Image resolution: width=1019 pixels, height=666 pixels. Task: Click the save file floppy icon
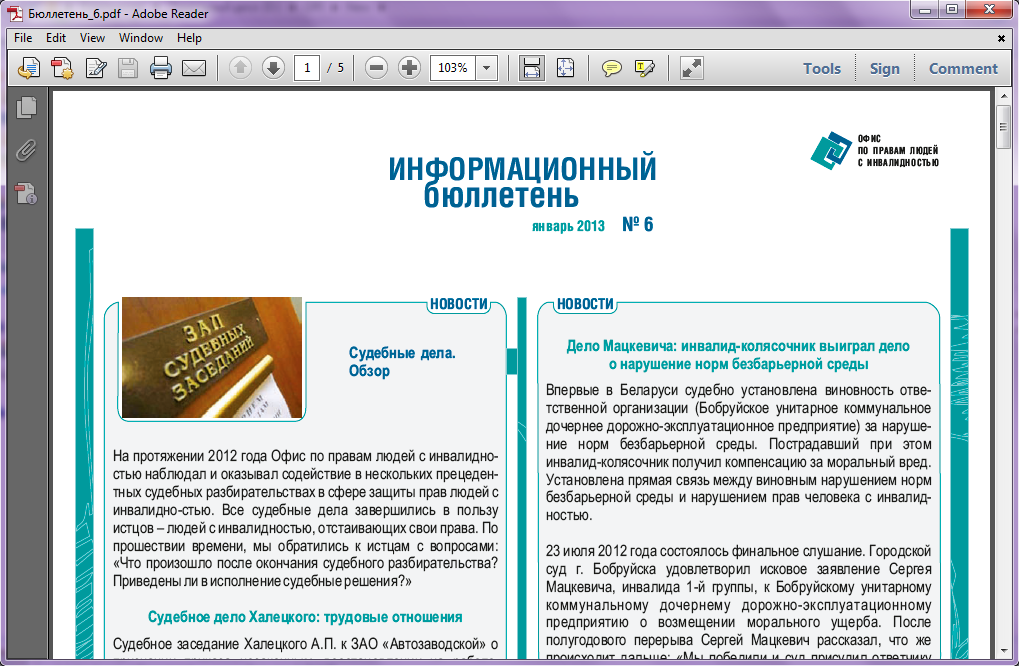(x=128, y=68)
